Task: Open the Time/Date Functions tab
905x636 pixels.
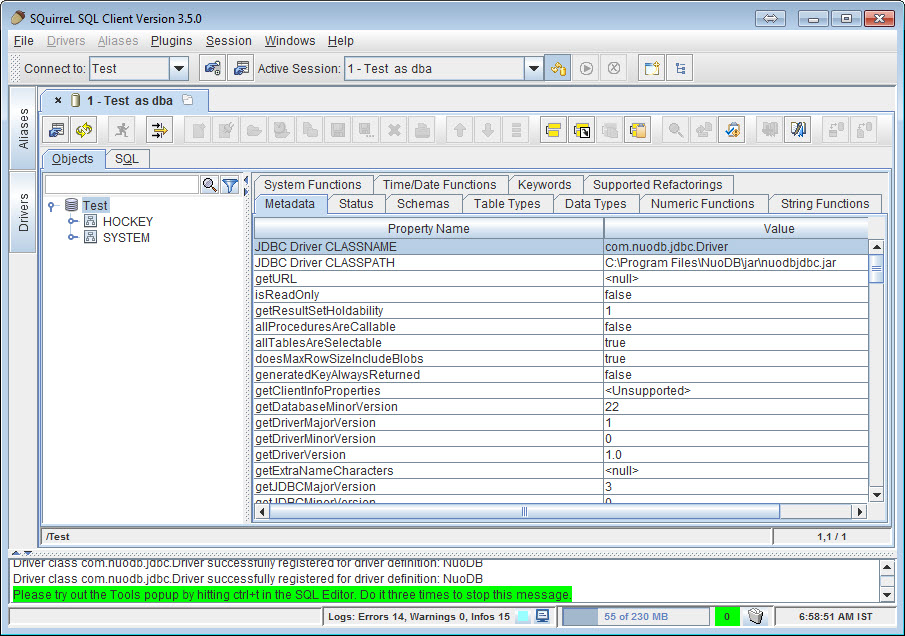Action: click(x=440, y=185)
